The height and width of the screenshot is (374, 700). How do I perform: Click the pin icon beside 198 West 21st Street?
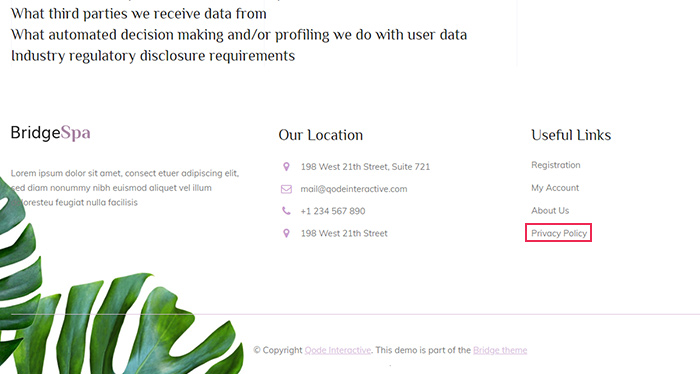(286, 233)
